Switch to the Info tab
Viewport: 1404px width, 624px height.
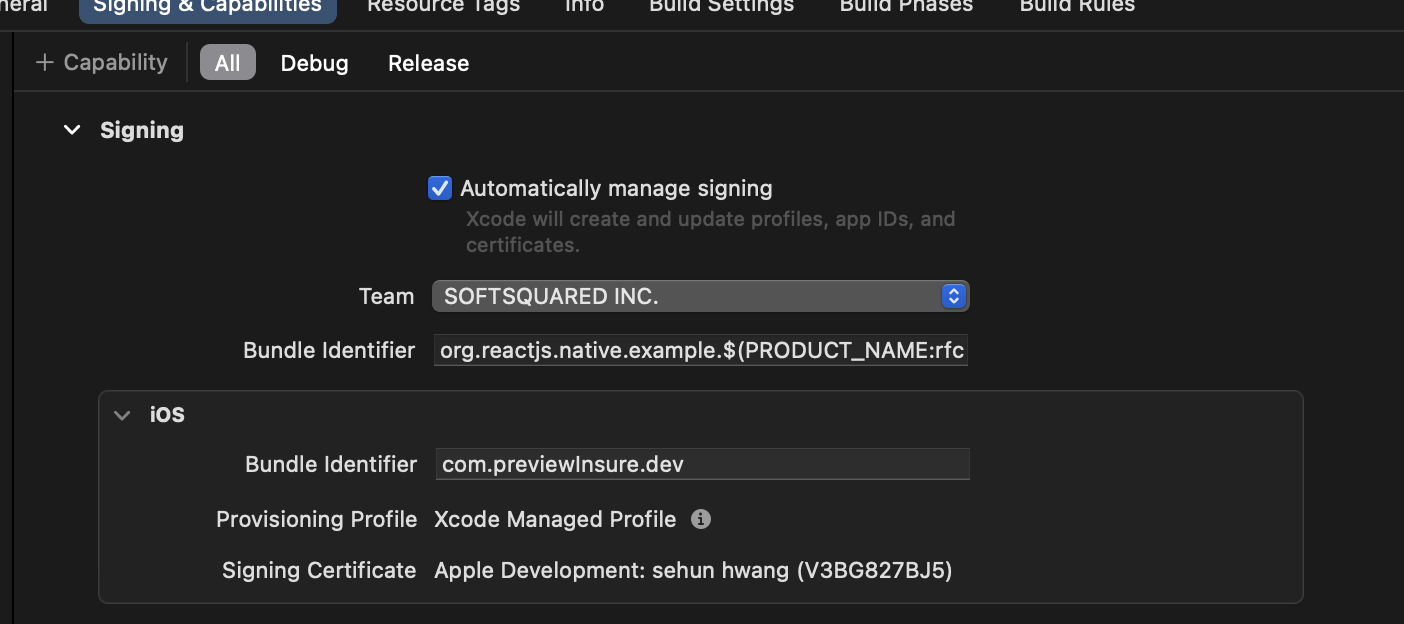click(583, 7)
